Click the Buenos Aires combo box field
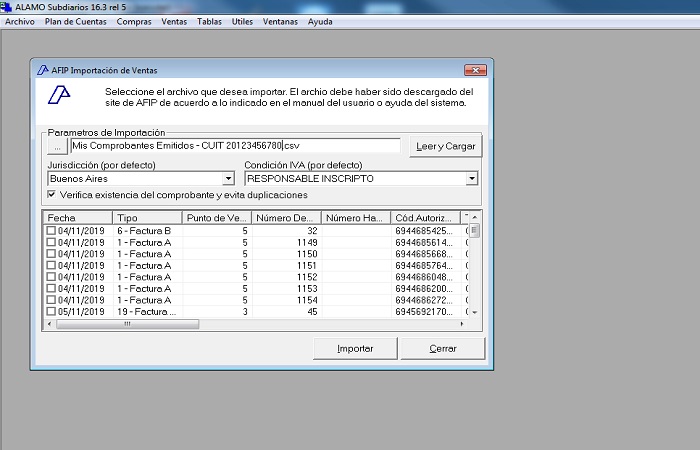This screenshot has height=450, width=700. click(141, 179)
